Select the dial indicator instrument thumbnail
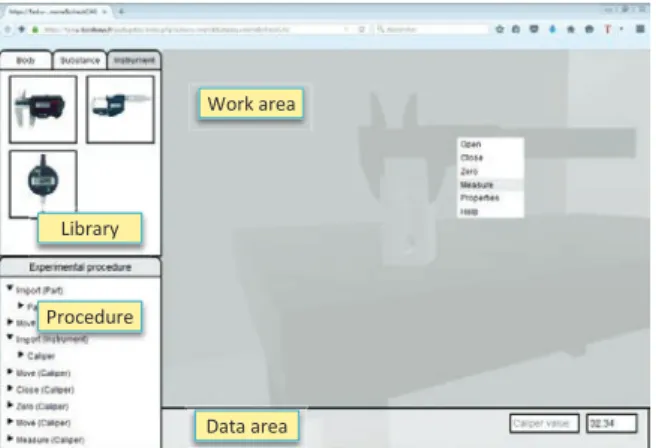 click(x=43, y=184)
